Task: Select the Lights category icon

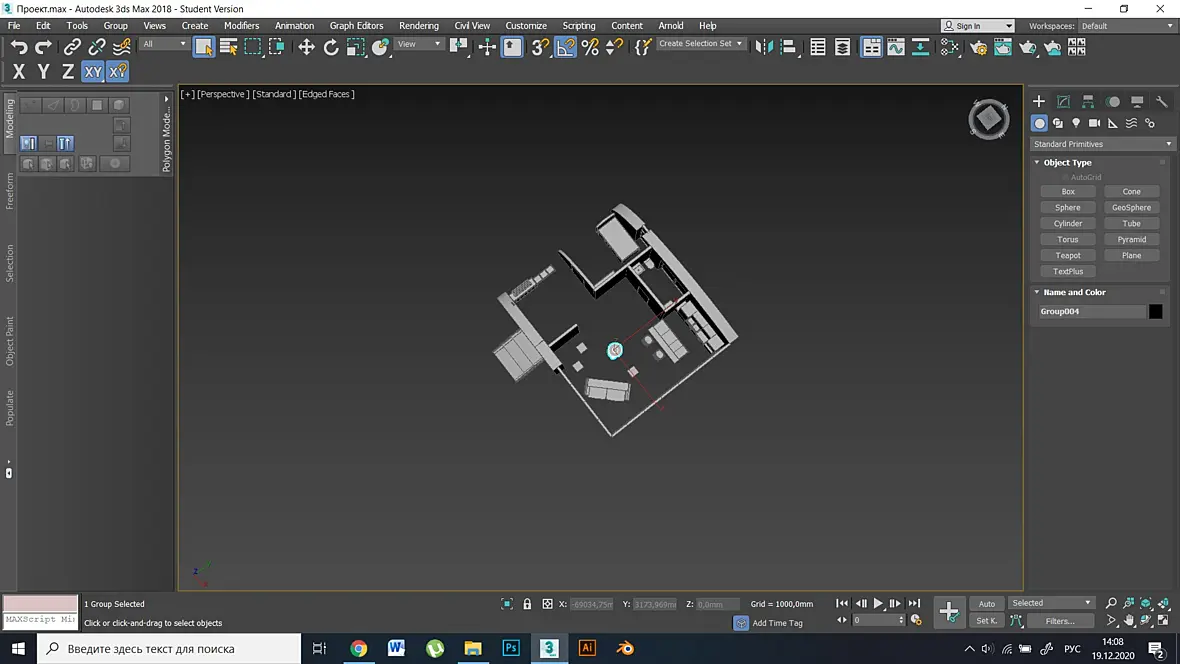Action: (1076, 123)
